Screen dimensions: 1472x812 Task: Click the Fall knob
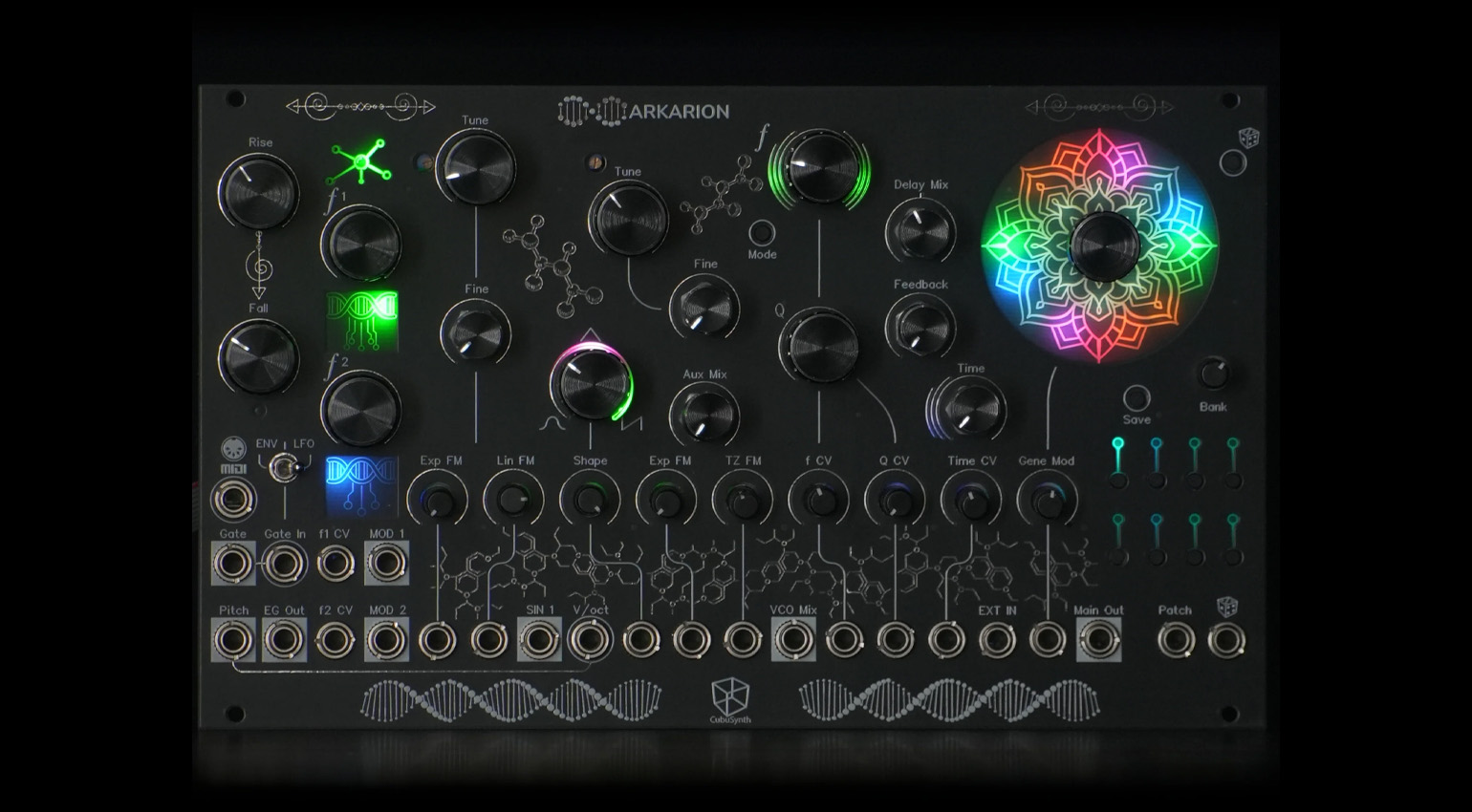(x=258, y=356)
